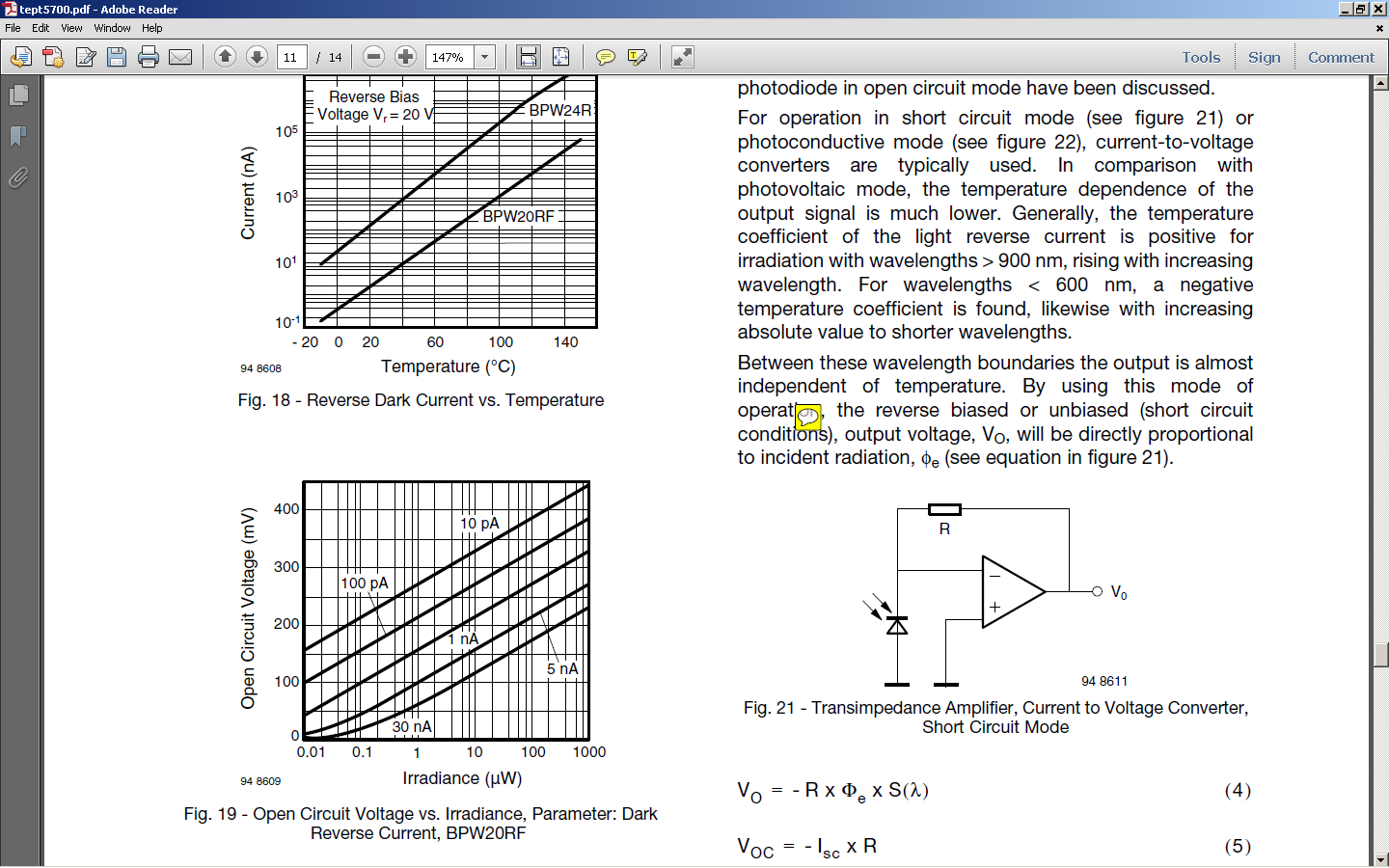Select the highlight text tool

click(x=638, y=57)
